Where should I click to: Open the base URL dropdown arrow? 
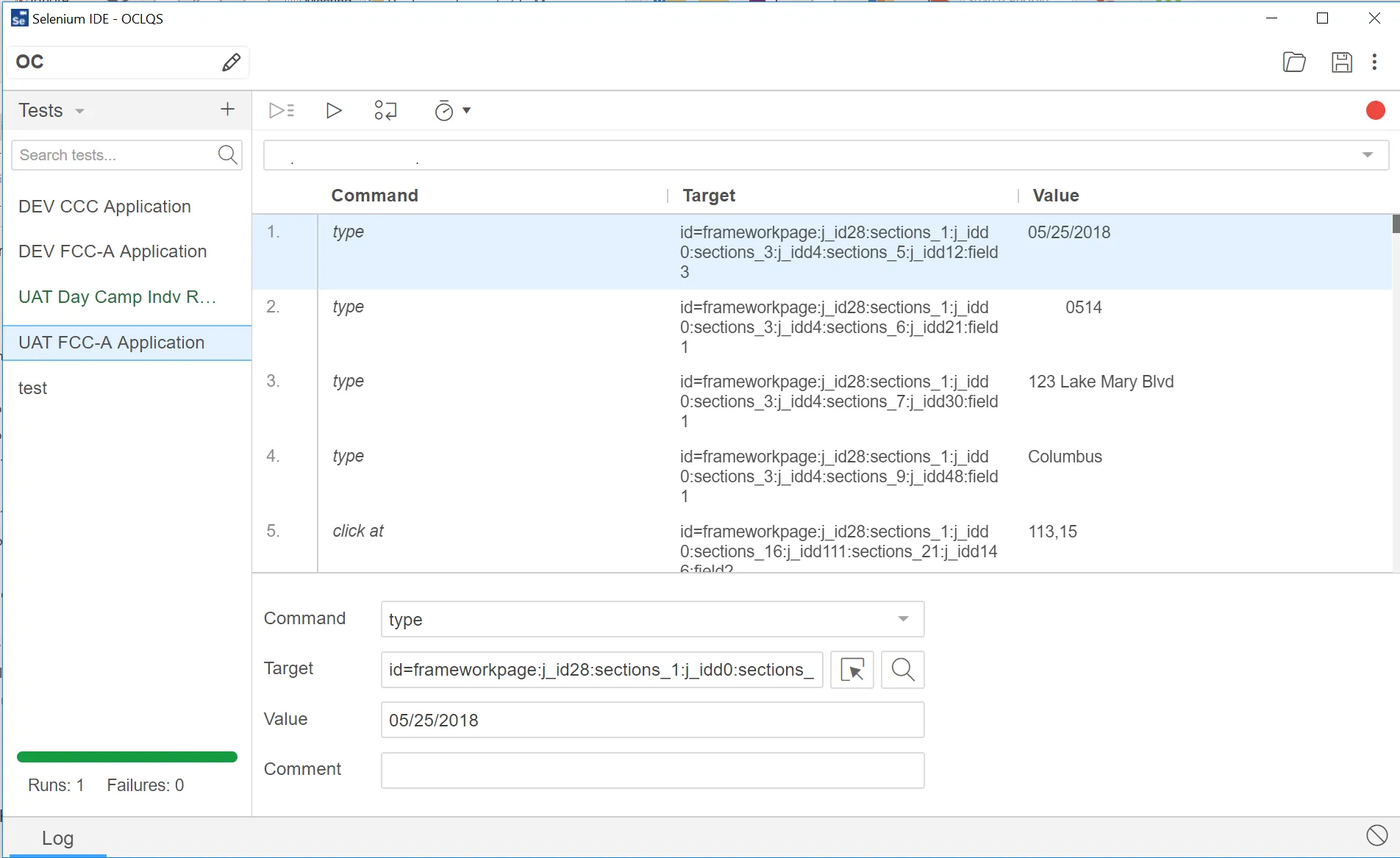1368,154
